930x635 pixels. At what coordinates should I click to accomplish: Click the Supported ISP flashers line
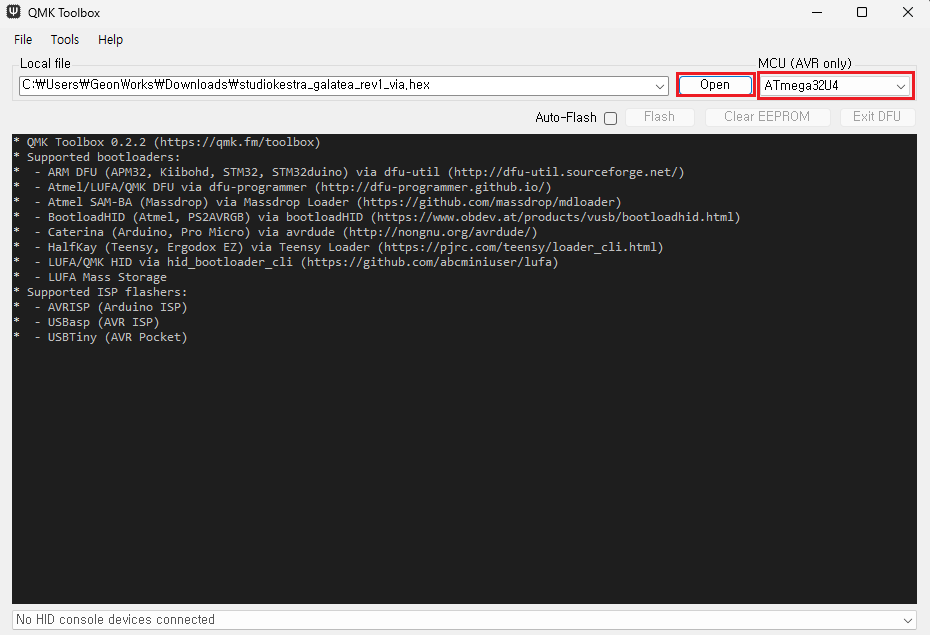(x=101, y=292)
